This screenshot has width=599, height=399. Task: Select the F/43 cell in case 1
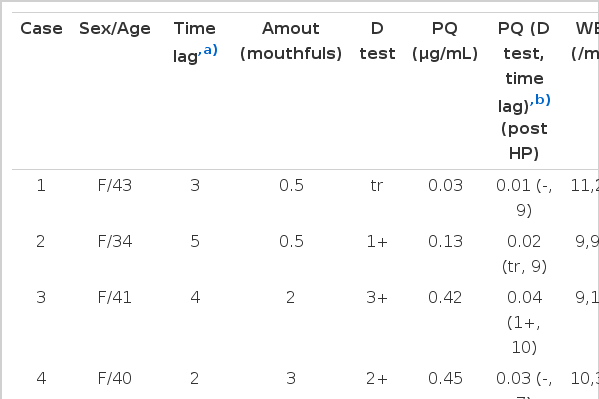tap(115, 186)
